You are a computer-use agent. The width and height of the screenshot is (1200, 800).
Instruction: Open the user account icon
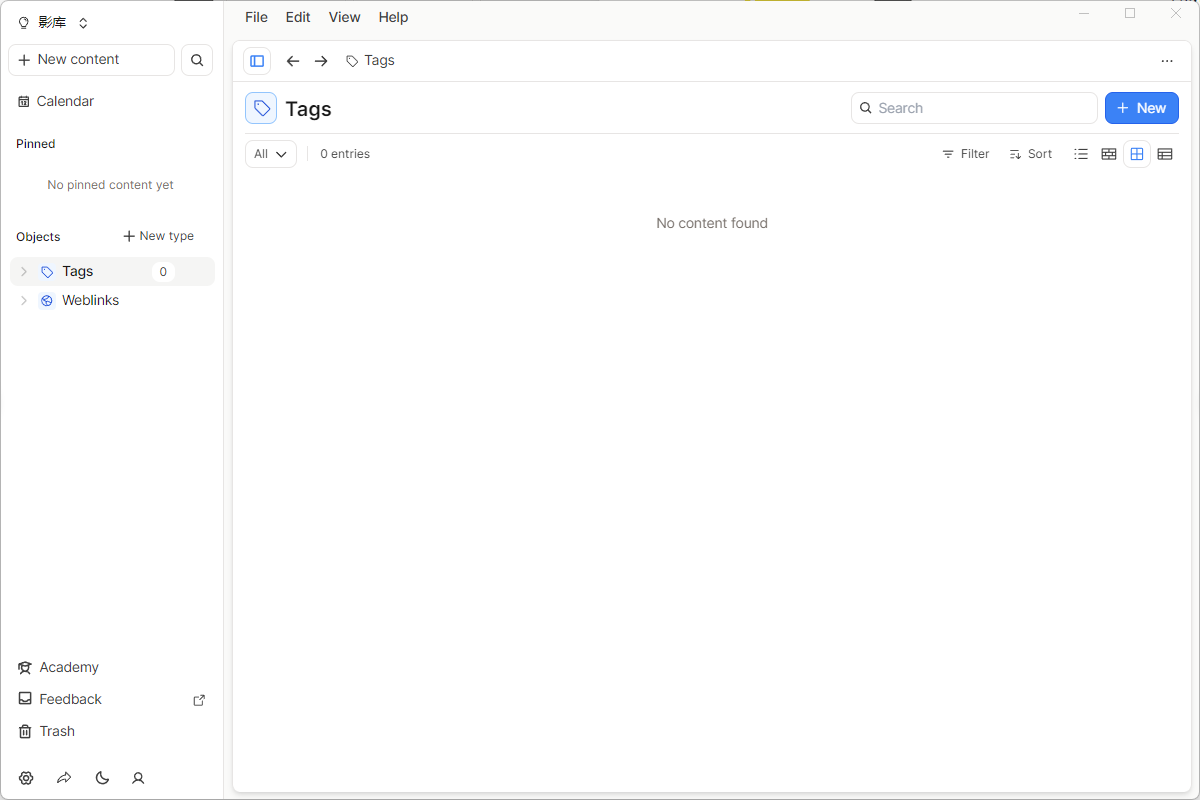[139, 778]
